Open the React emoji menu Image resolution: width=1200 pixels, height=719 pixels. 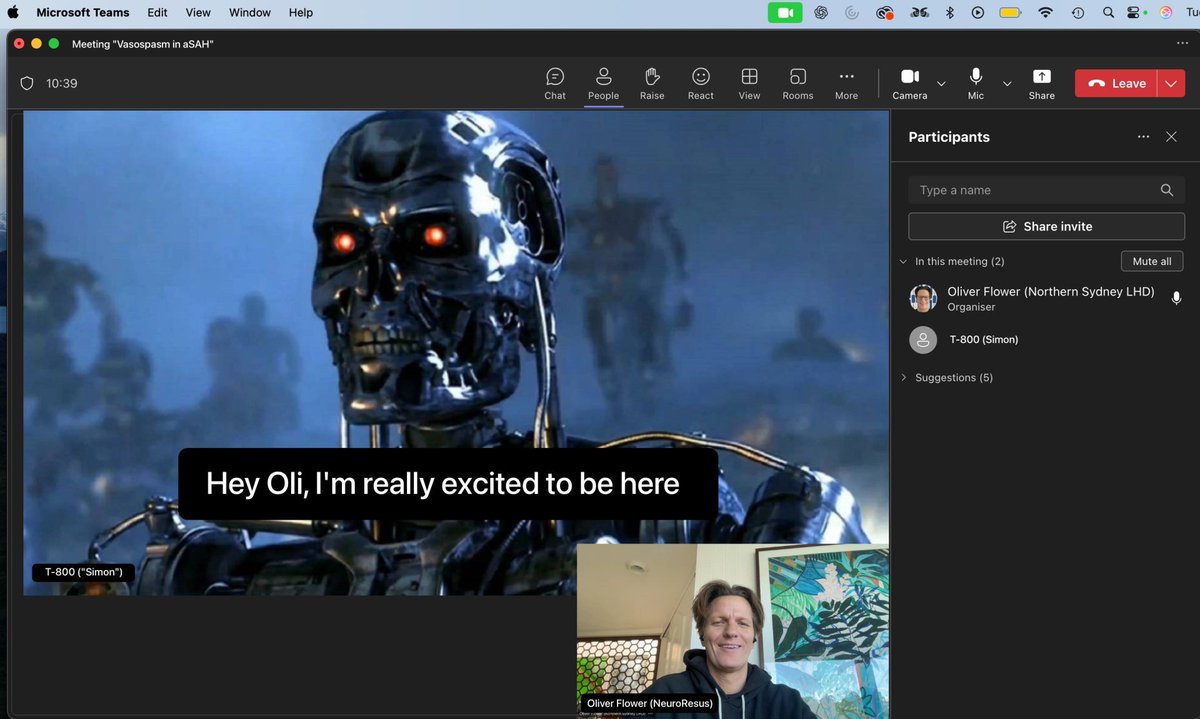[701, 83]
